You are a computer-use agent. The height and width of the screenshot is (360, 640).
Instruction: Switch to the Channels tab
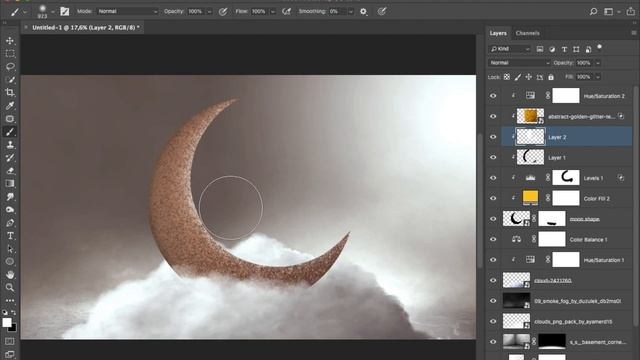[x=527, y=33]
